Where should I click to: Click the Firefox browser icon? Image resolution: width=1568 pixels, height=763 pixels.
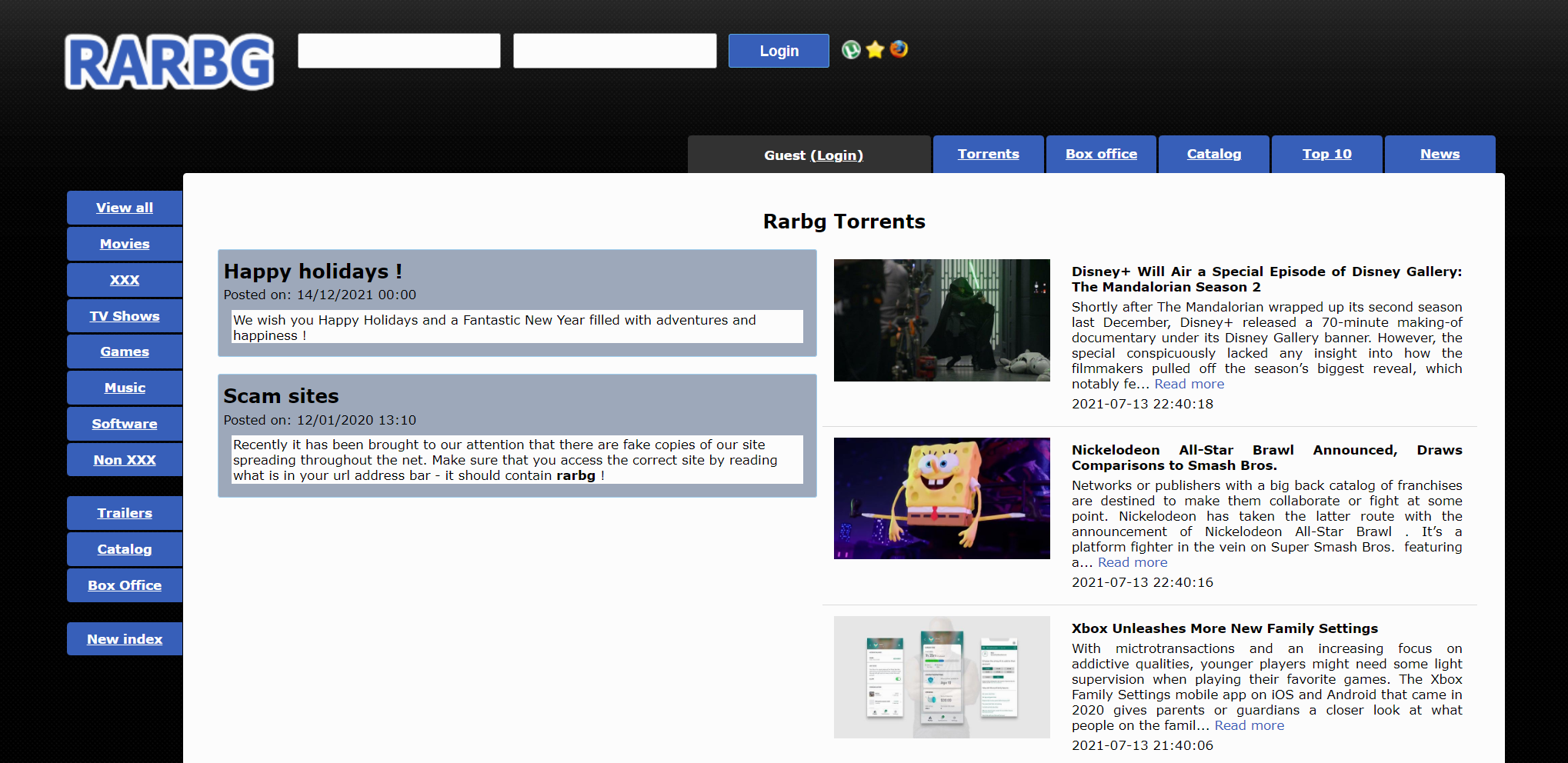(x=899, y=49)
